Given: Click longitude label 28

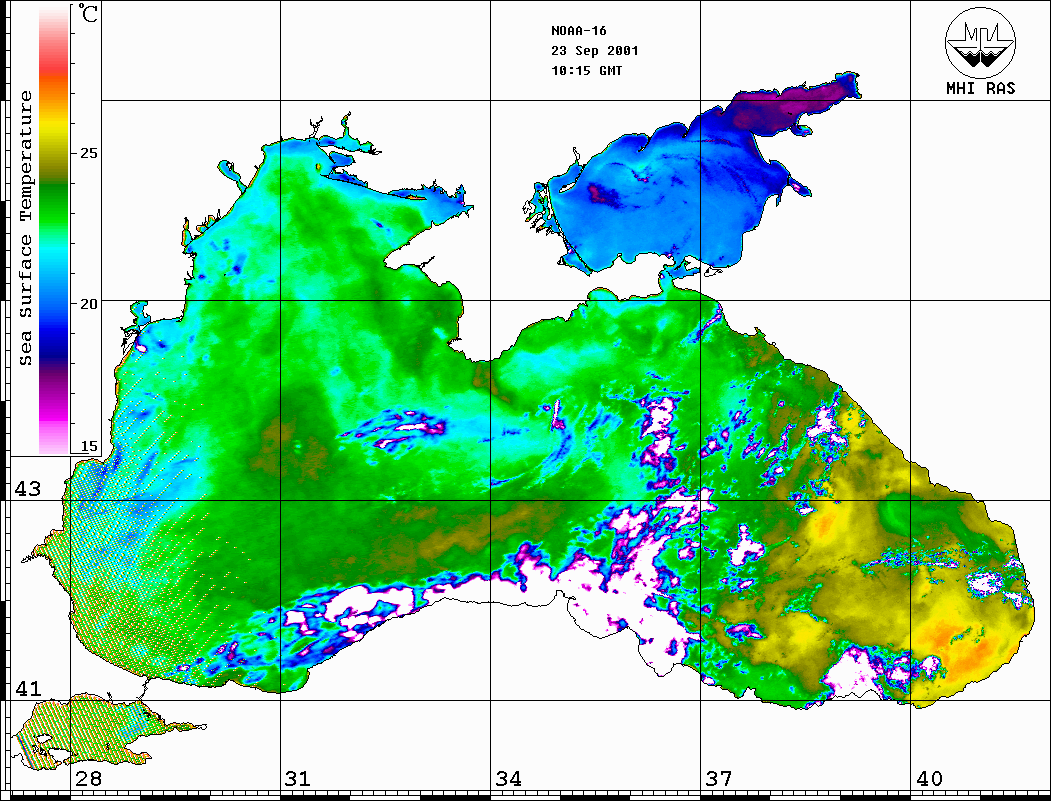Looking at the screenshot, I should [x=88, y=779].
